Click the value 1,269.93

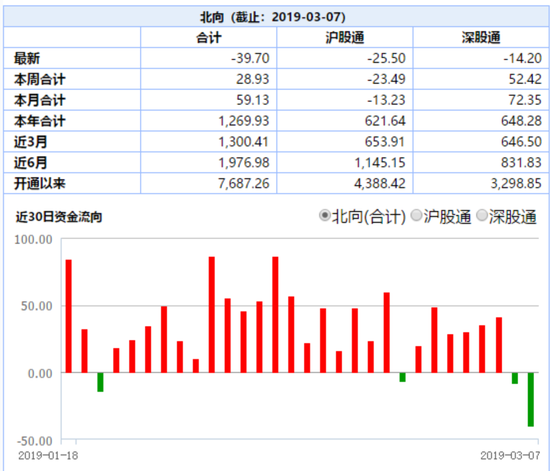click(244, 121)
